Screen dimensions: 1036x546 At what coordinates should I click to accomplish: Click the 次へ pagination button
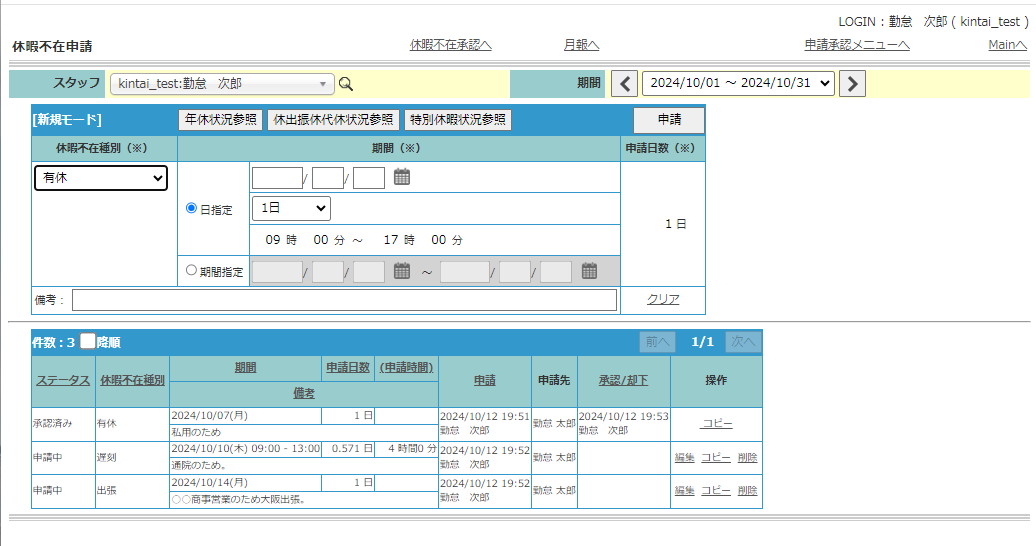pos(743,342)
